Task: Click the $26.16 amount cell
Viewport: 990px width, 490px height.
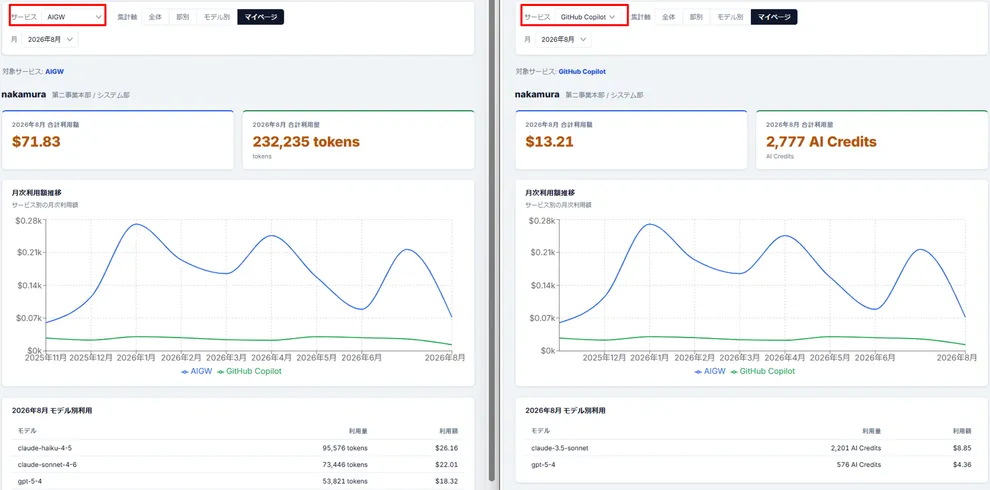Action: coord(446,448)
